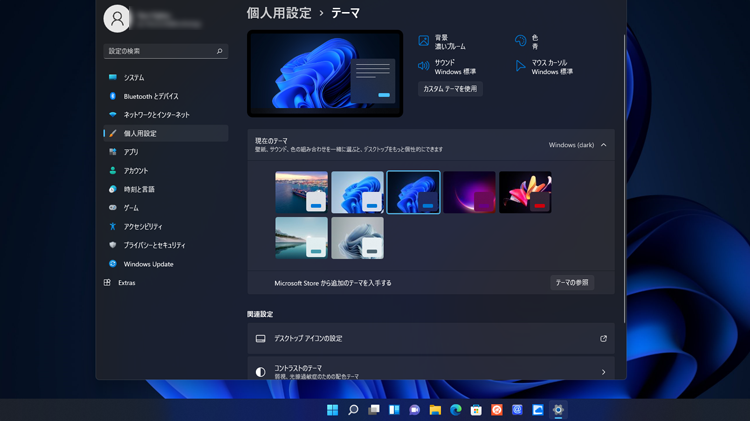This screenshot has width=750, height=421.
Task: Click the ゲーム controller icon
Action: coord(112,208)
